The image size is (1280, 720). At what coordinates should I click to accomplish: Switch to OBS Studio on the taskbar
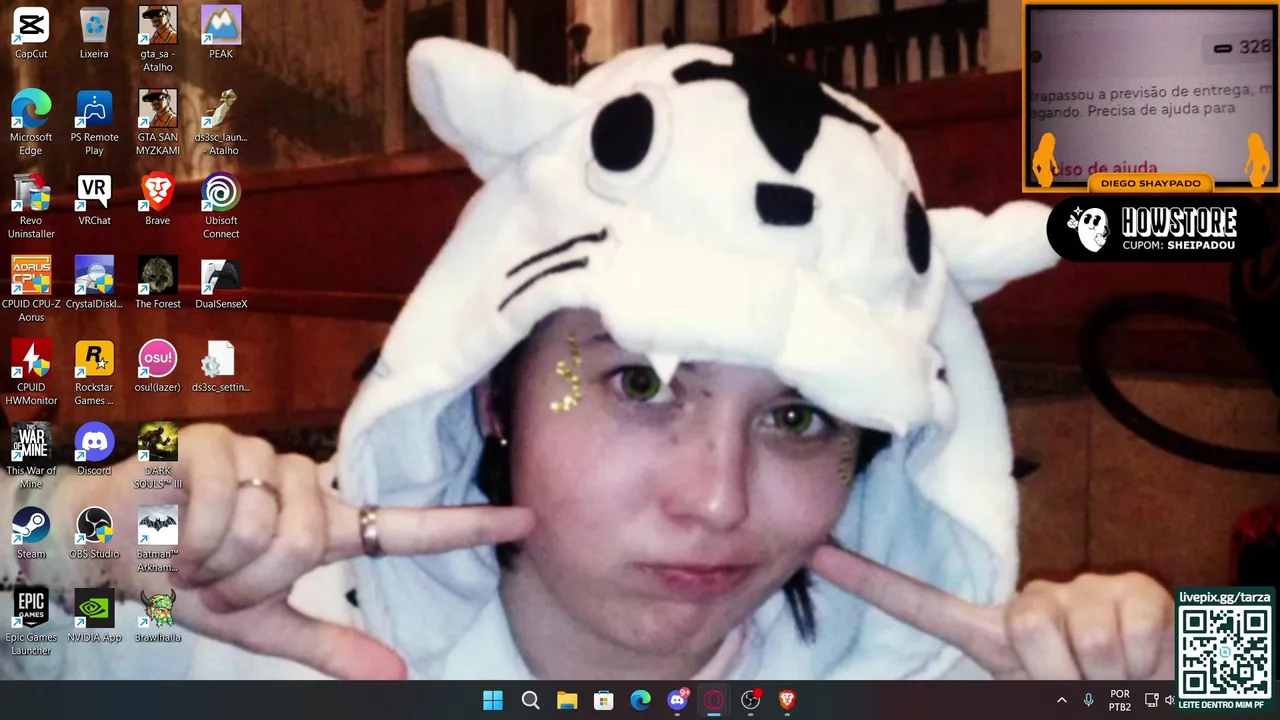[x=751, y=700]
